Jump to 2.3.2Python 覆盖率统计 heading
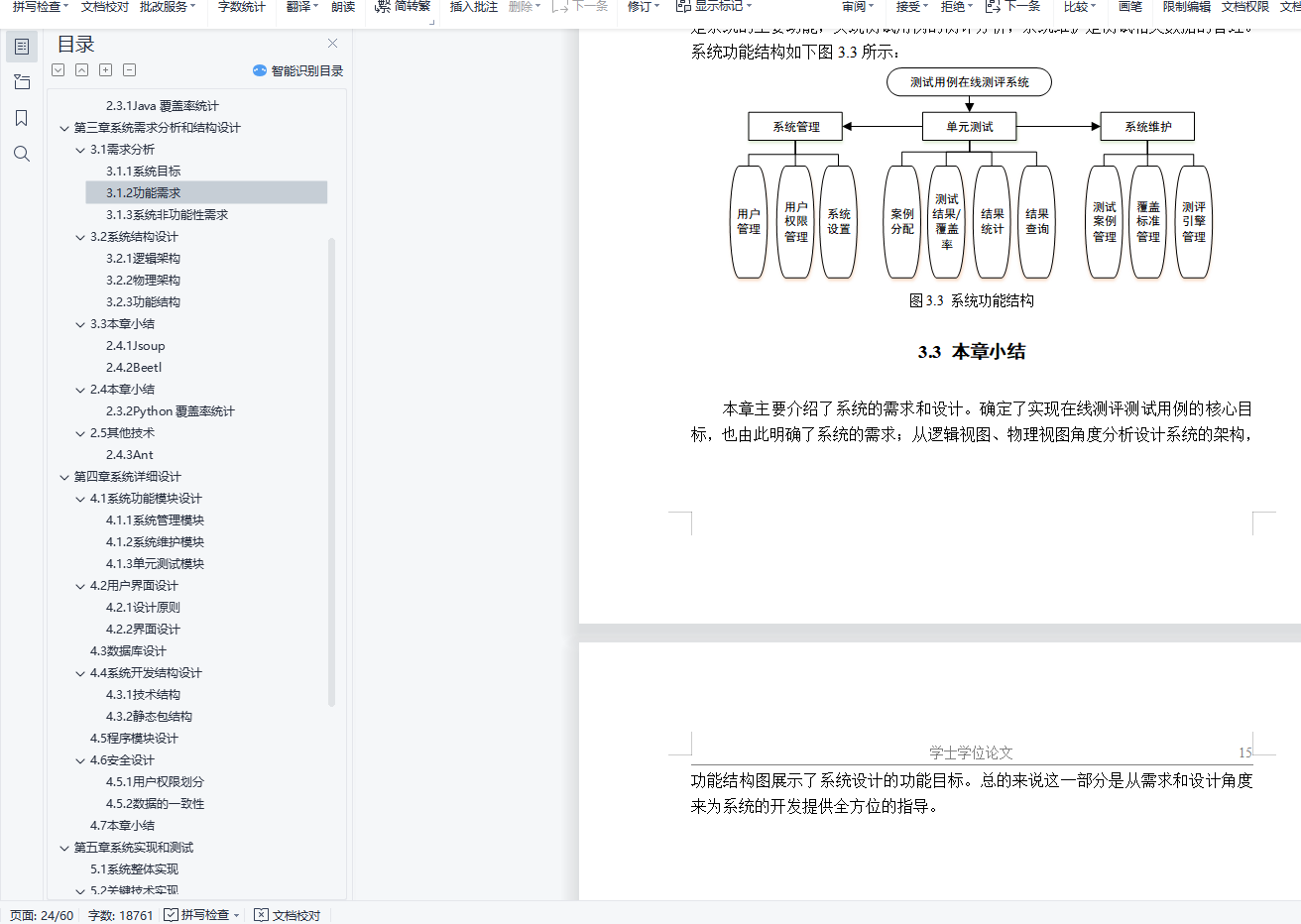Screen dimensions: 1301x924 [x=171, y=411]
